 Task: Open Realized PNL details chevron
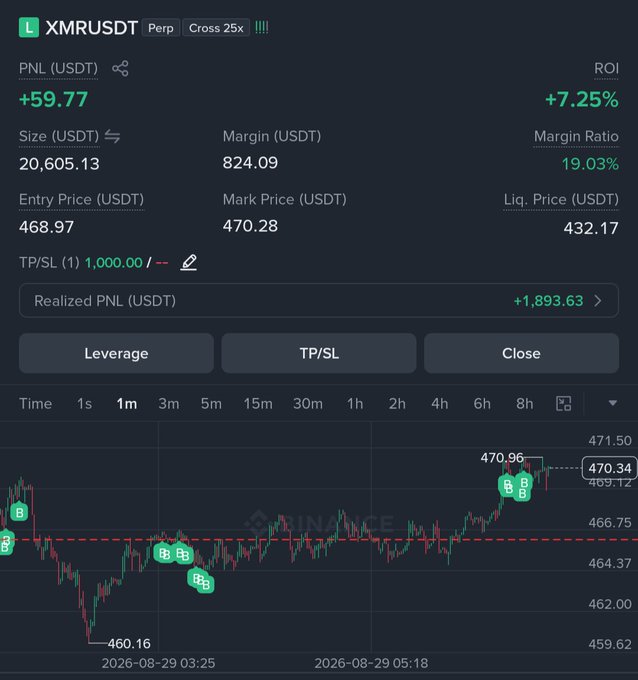point(598,301)
